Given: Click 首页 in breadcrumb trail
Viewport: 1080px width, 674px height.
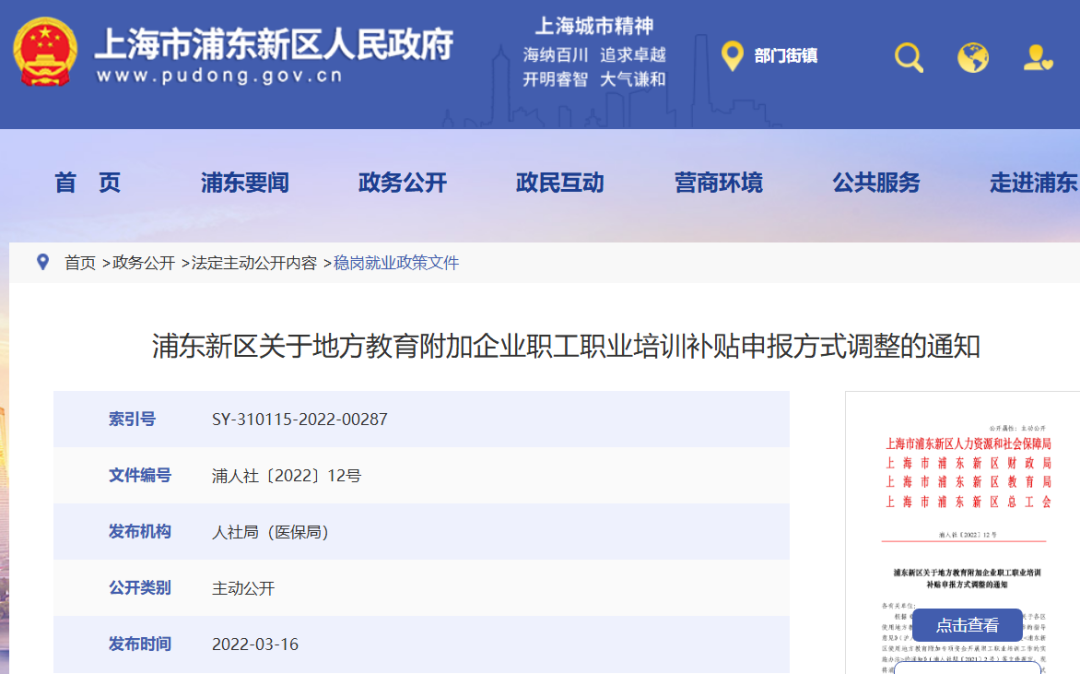Looking at the screenshot, I should (x=80, y=263).
